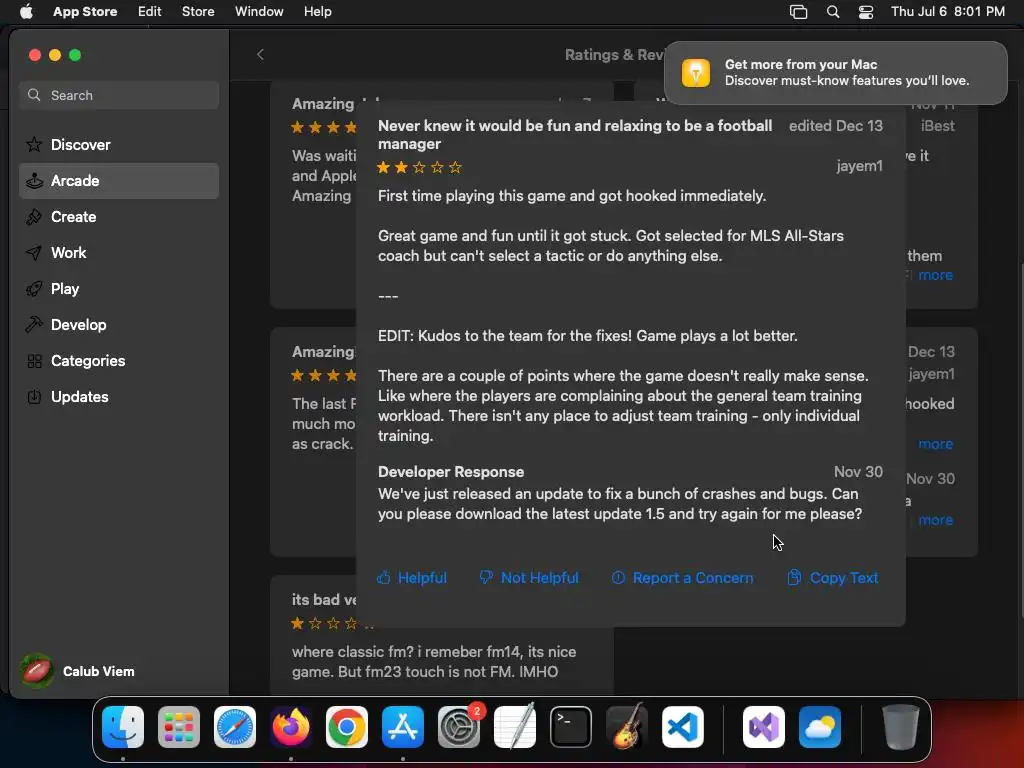Screen dimensions: 1024x768
Task: Click the Stage Manager icon in menu bar
Action: pyautogui.click(x=798, y=11)
